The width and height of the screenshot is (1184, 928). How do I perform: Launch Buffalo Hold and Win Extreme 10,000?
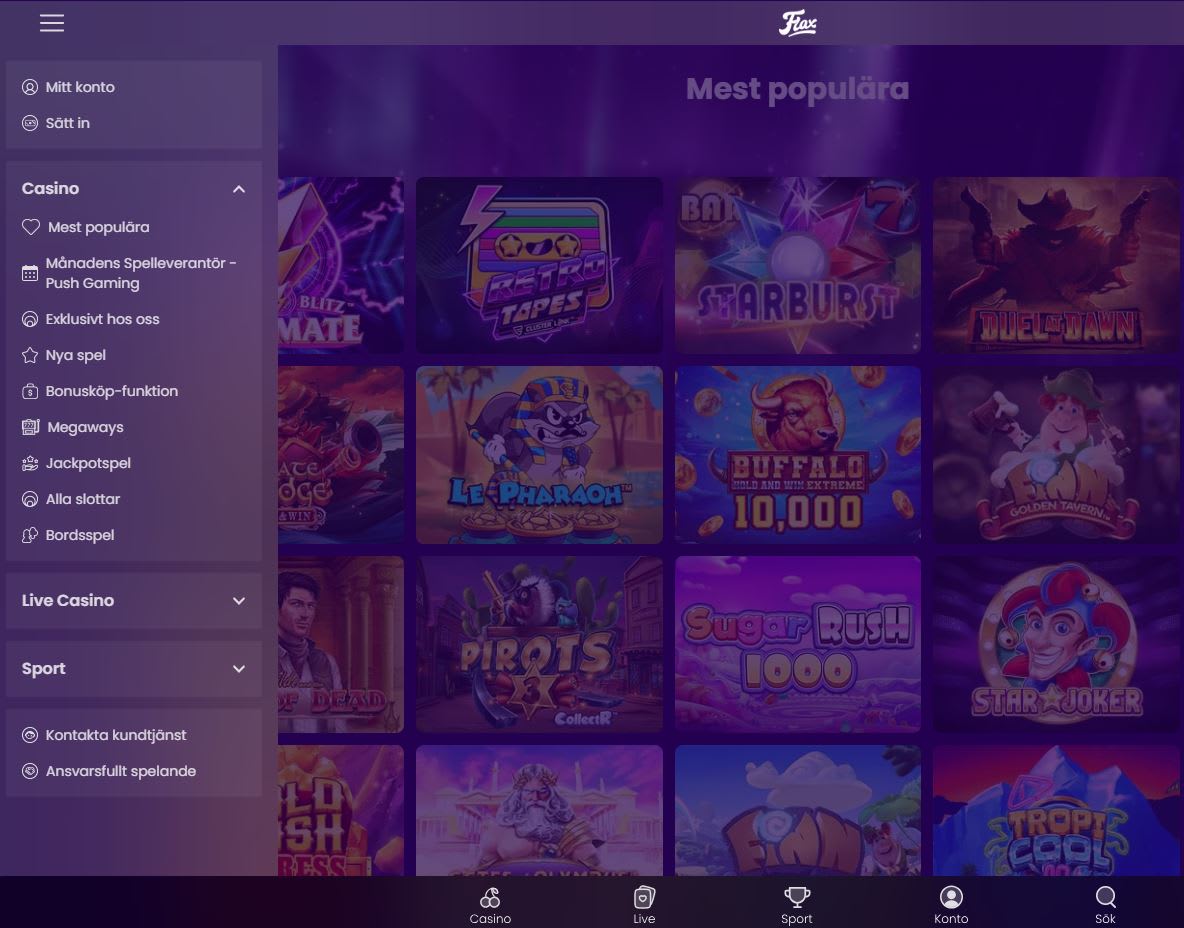(x=797, y=455)
